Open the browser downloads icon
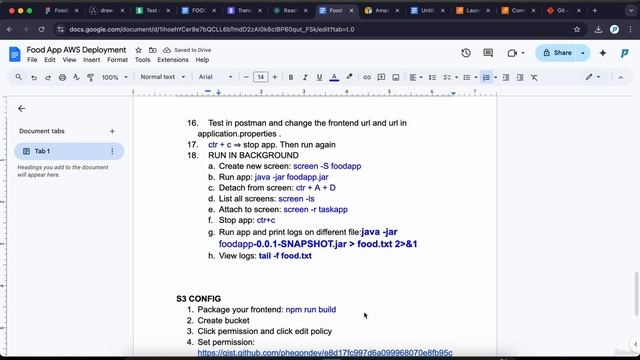Image resolution: width=640 pixels, height=360 pixels. (x=598, y=29)
